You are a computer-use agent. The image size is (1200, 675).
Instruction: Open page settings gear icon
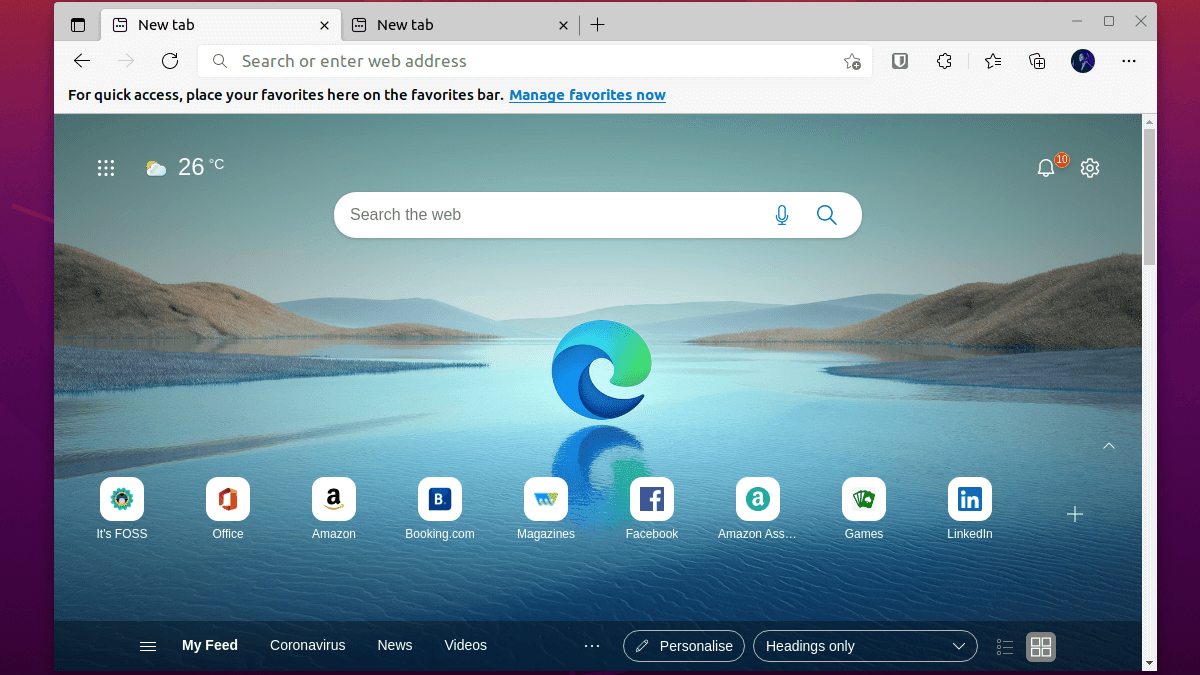pos(1090,168)
